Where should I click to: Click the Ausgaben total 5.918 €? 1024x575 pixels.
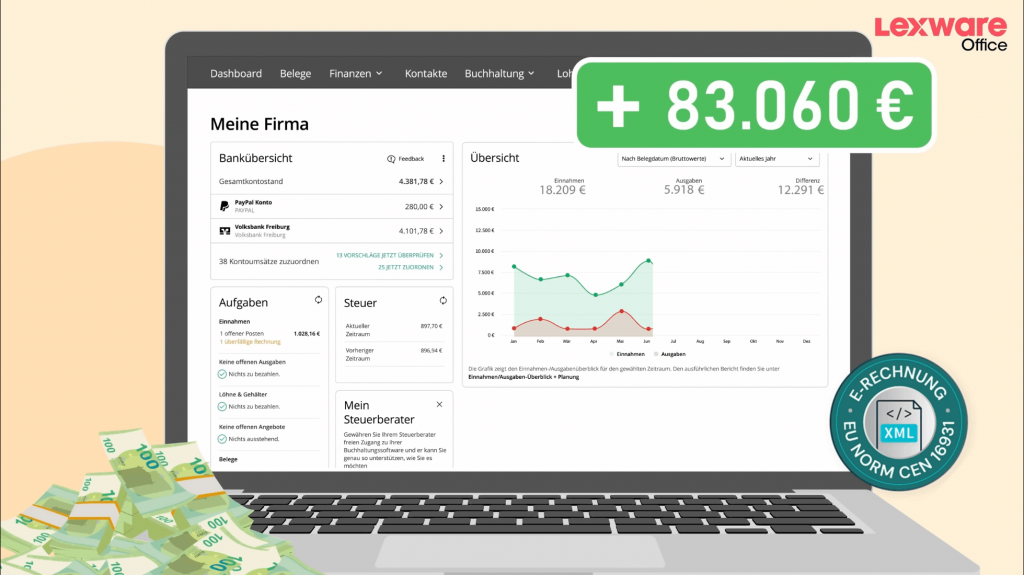pos(684,190)
